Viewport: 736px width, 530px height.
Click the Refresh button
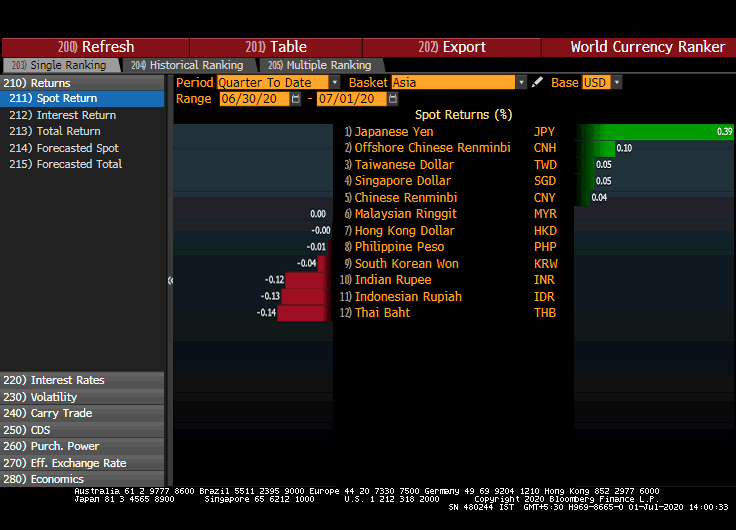pos(96,47)
